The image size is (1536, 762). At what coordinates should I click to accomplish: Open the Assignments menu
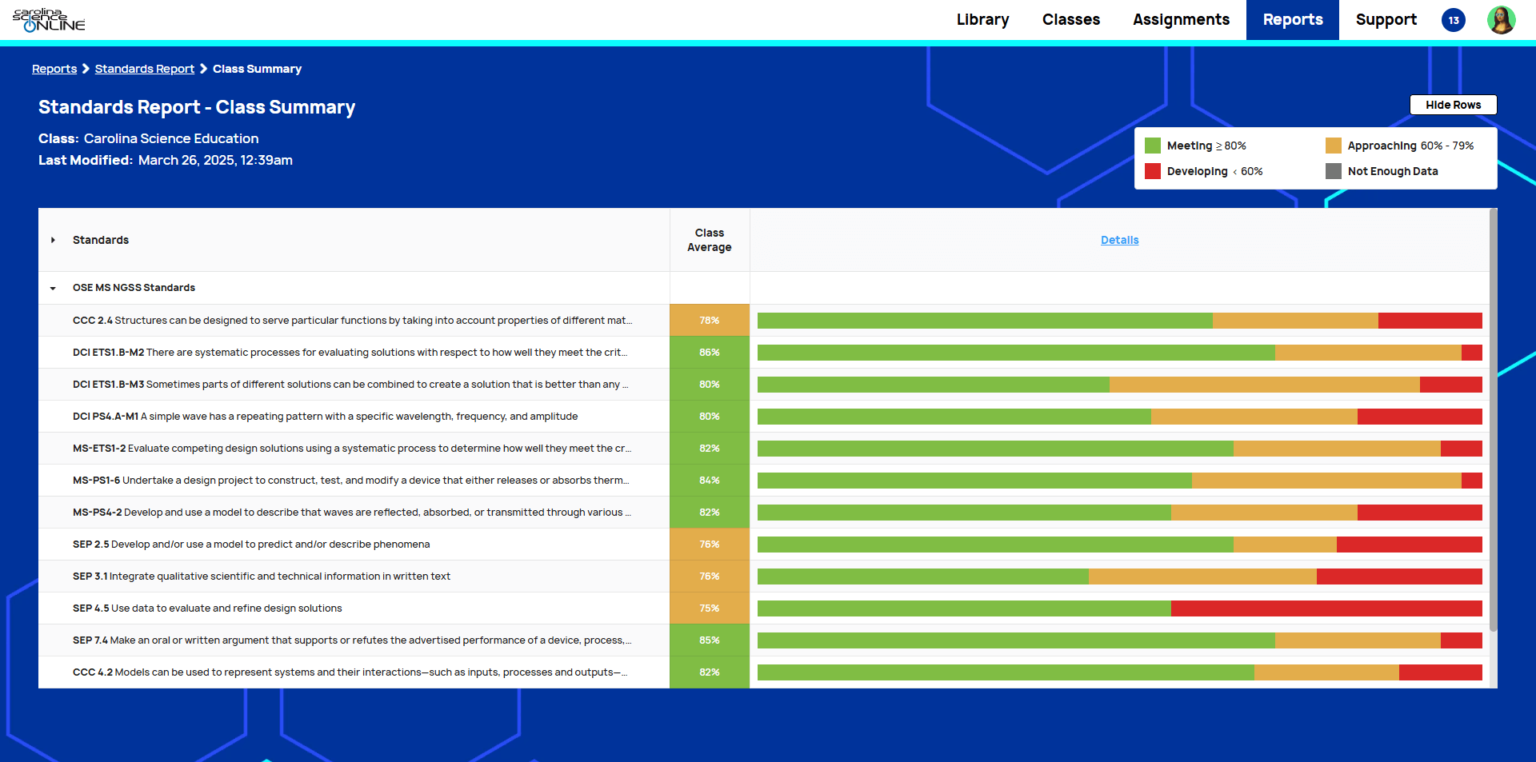point(1180,20)
